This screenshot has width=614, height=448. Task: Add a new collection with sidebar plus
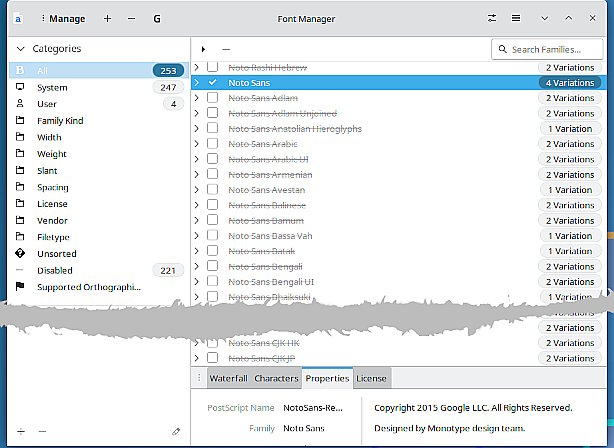[x=21, y=431]
